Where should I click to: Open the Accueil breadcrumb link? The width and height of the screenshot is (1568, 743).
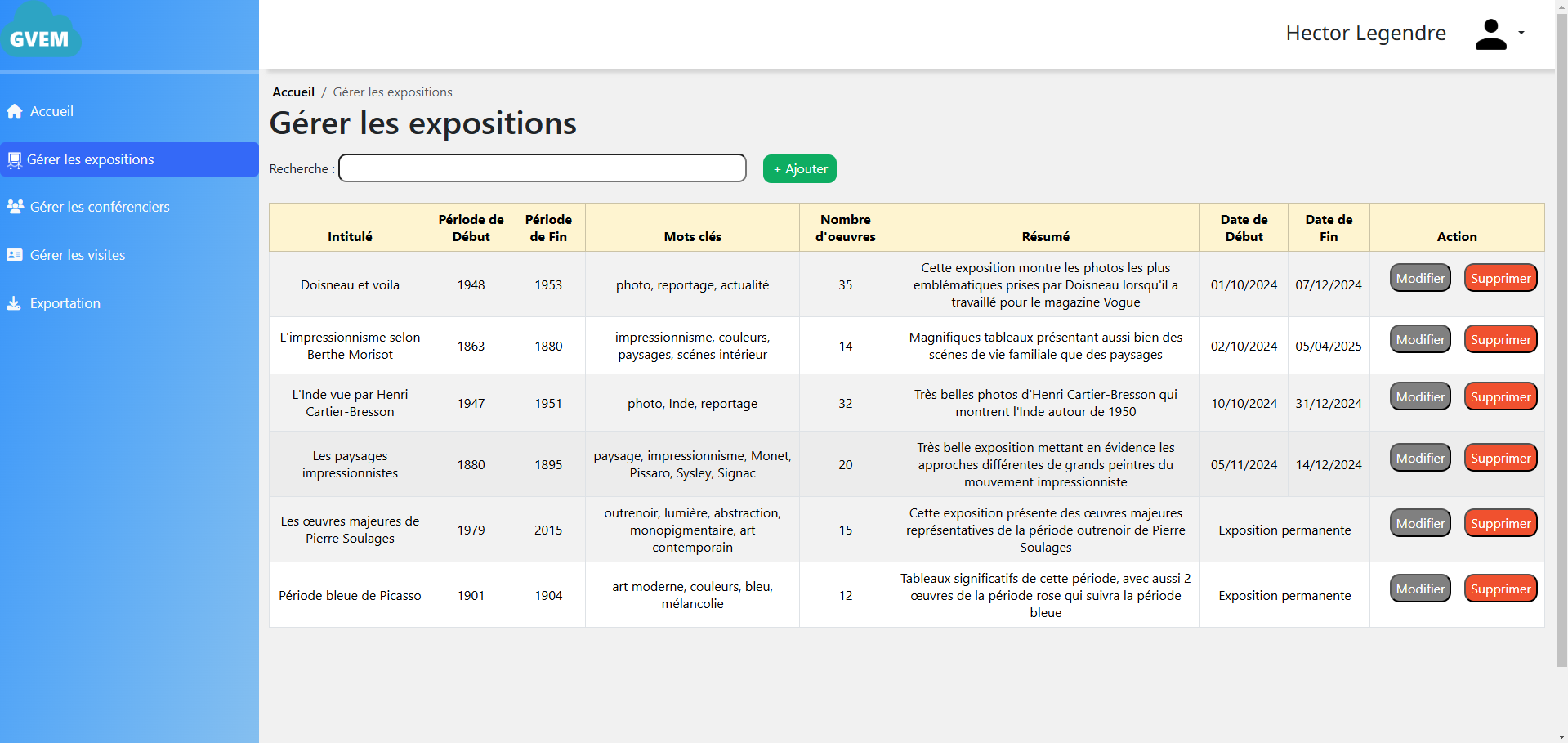point(293,92)
